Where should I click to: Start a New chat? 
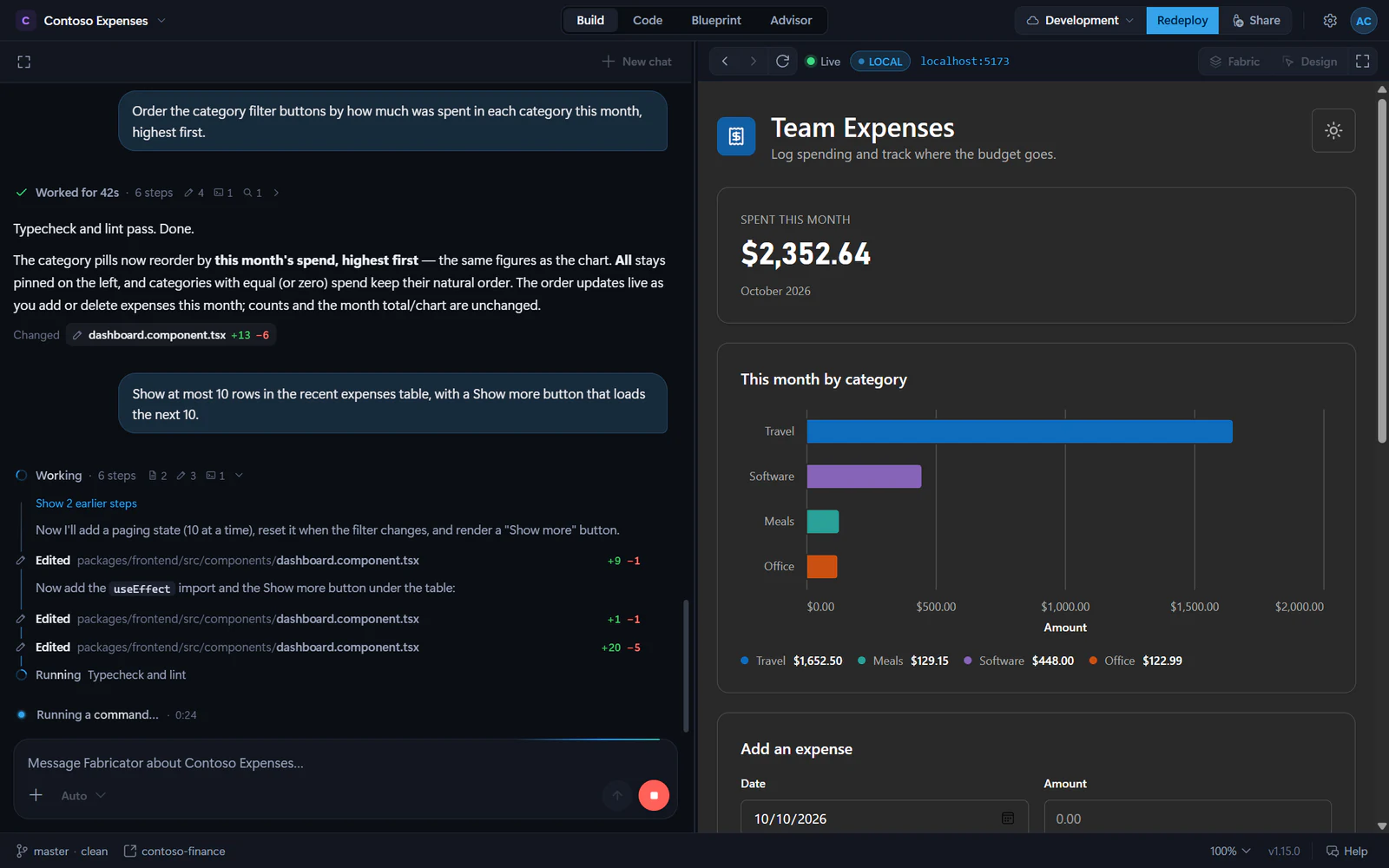pyautogui.click(x=637, y=62)
